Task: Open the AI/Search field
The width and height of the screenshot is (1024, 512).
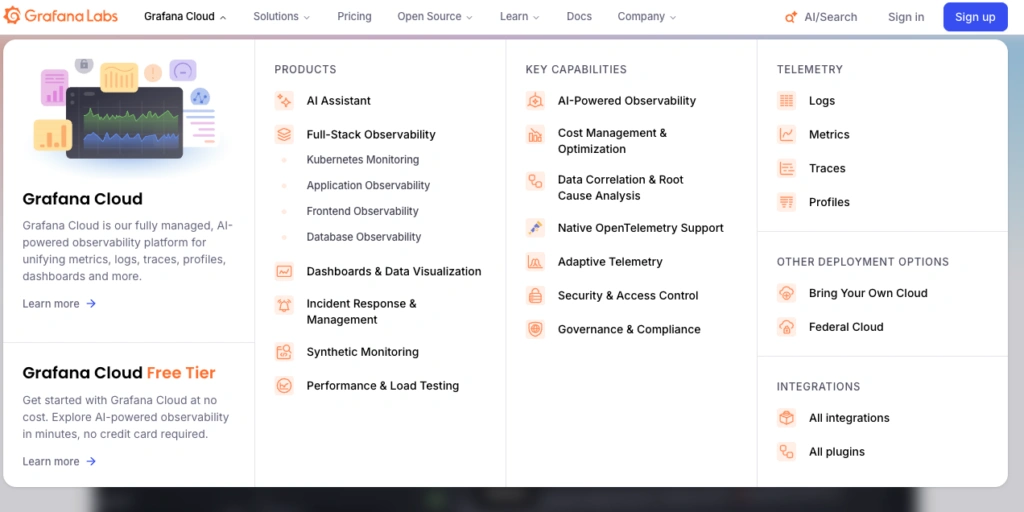Action: (822, 17)
